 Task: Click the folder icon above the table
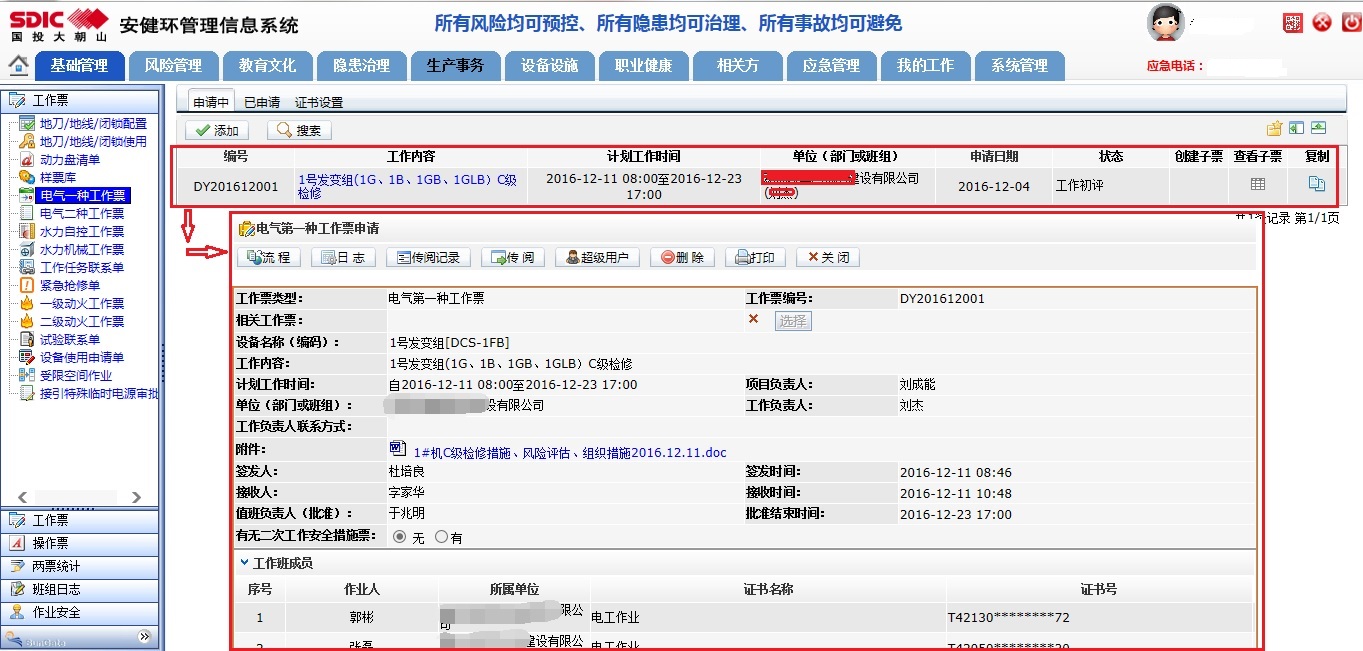click(x=1274, y=129)
